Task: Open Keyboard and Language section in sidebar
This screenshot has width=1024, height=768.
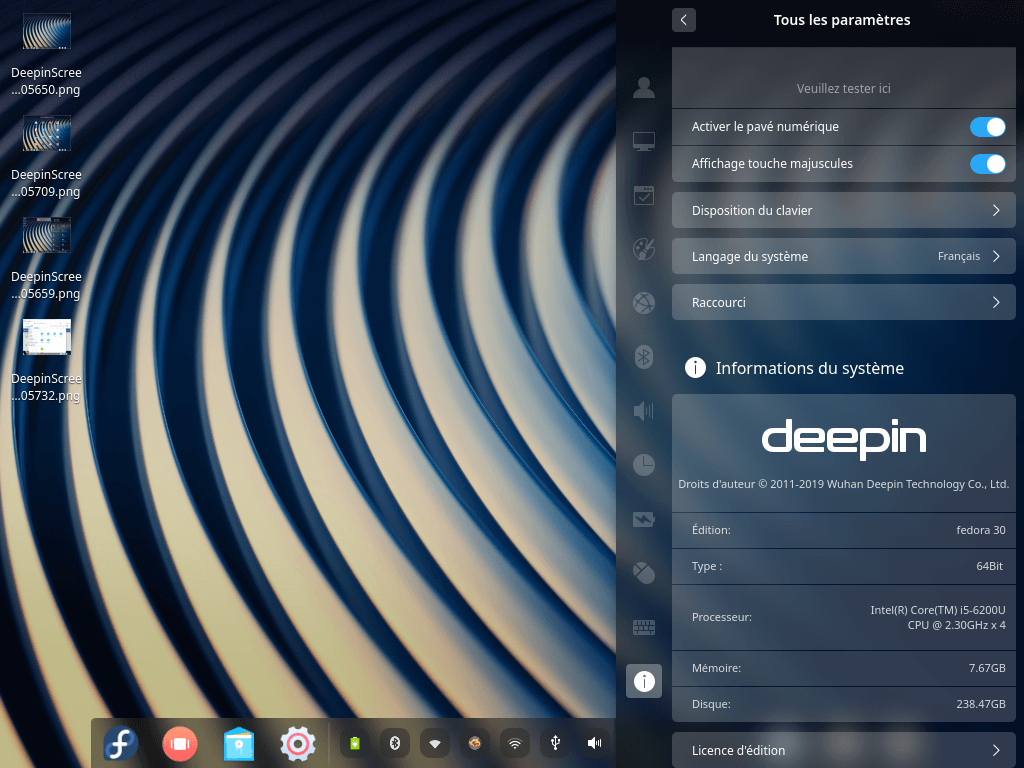Action: (x=644, y=627)
